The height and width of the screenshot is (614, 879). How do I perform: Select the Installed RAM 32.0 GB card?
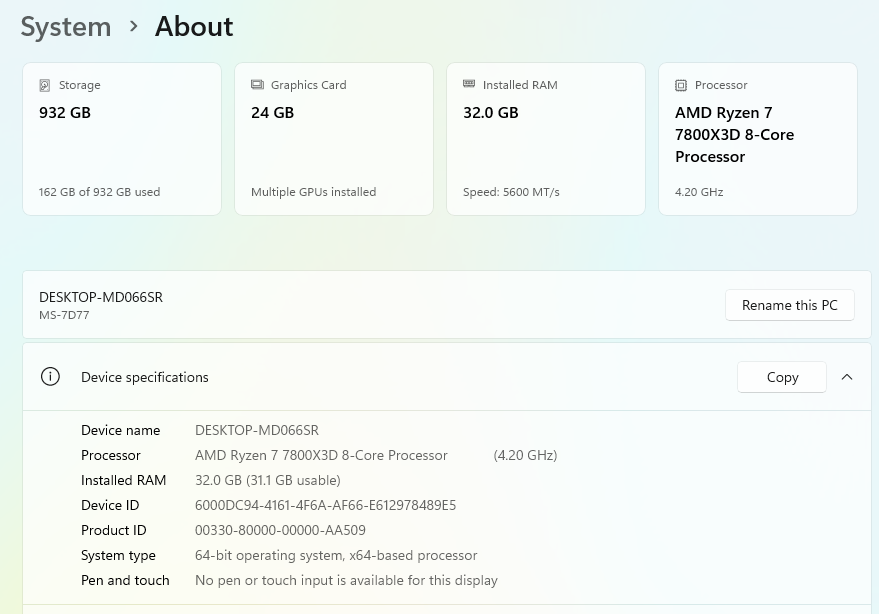546,140
